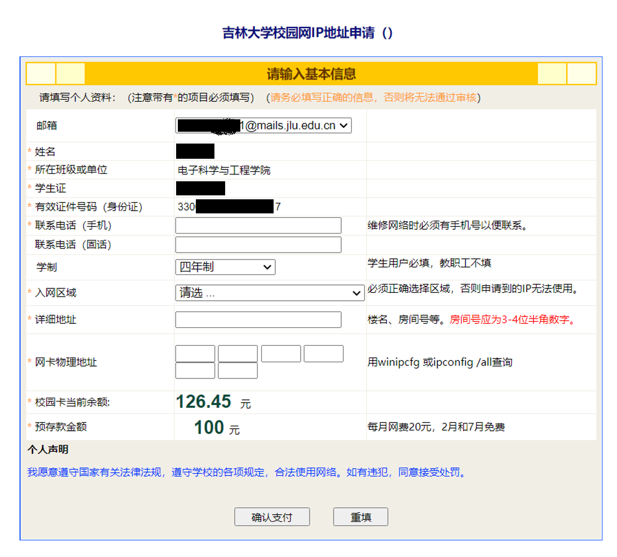Click the 联系电话（手机）input field

(258, 226)
